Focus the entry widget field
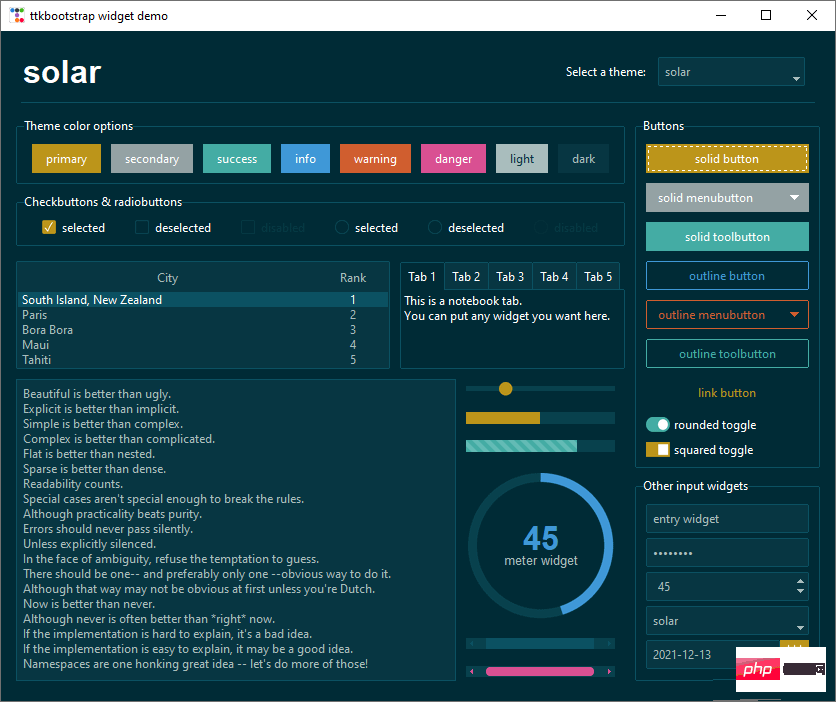 click(x=727, y=519)
